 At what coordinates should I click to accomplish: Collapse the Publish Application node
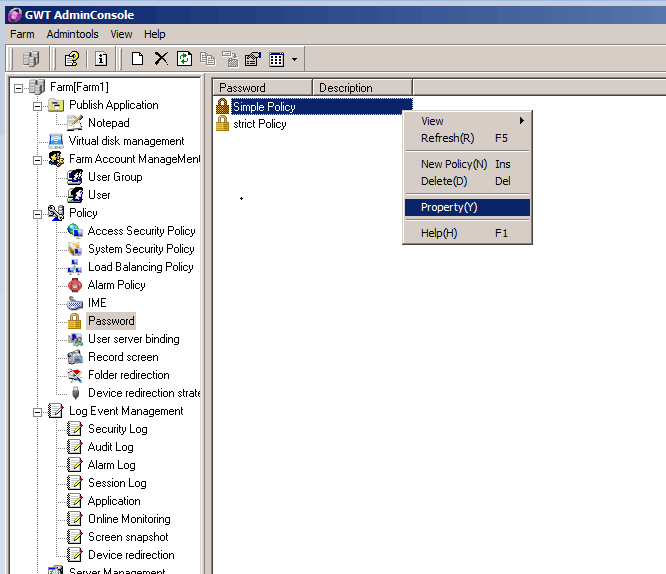click(x=37, y=105)
